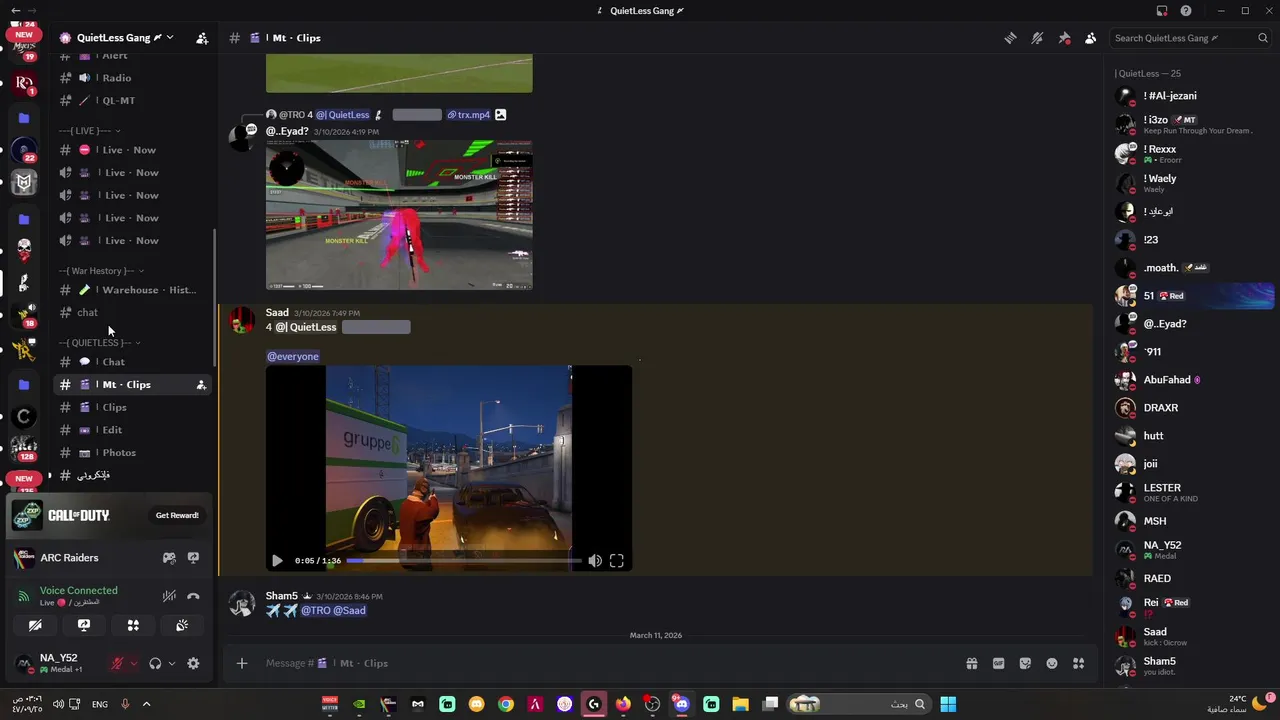1280x720 pixels.
Task: Collapse the War Hestory category
Action: coord(101,271)
